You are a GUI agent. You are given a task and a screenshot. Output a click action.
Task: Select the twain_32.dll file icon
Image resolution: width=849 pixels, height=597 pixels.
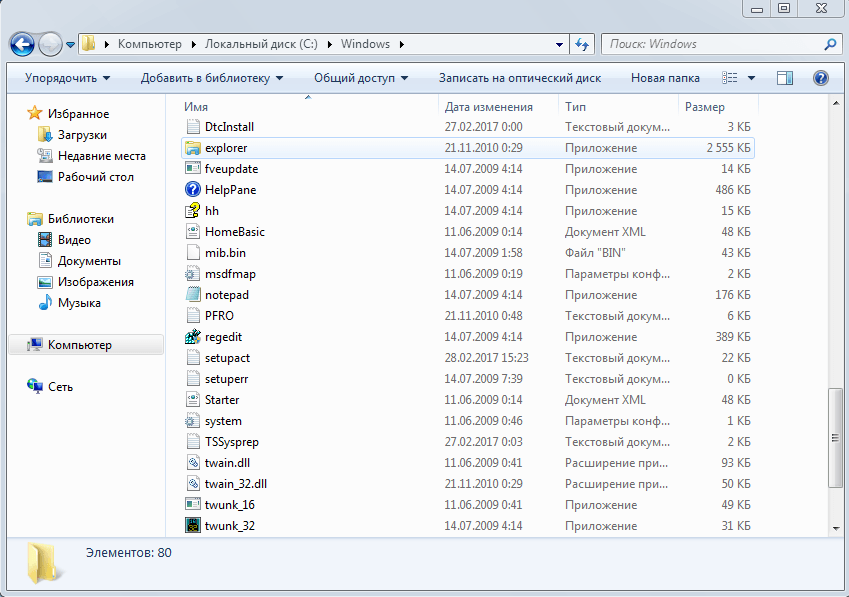click(x=193, y=484)
